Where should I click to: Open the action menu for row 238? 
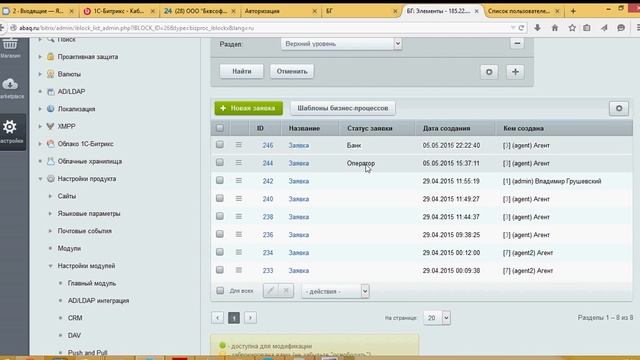point(239,217)
